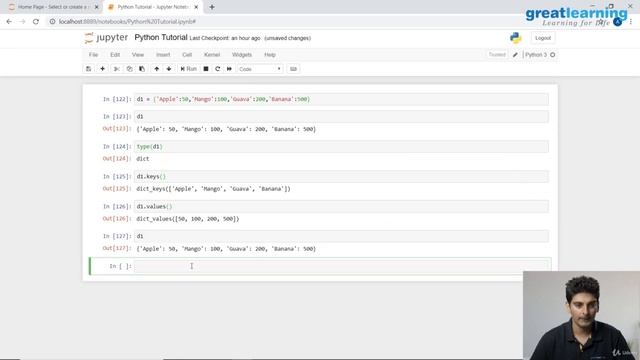
Task: Click the edit mode pencil icon
Action: click(x=515, y=55)
